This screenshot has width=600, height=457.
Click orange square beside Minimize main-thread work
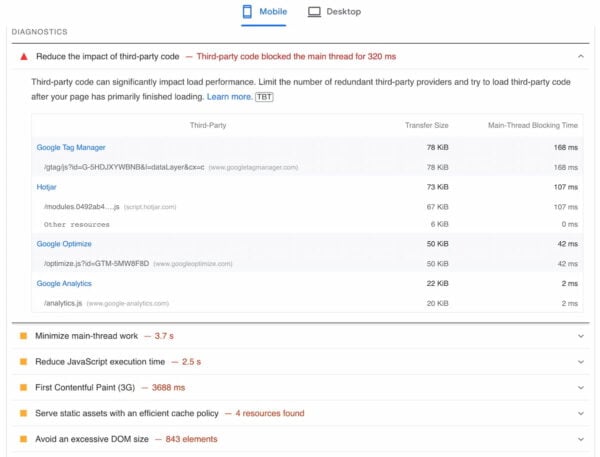(x=24, y=336)
